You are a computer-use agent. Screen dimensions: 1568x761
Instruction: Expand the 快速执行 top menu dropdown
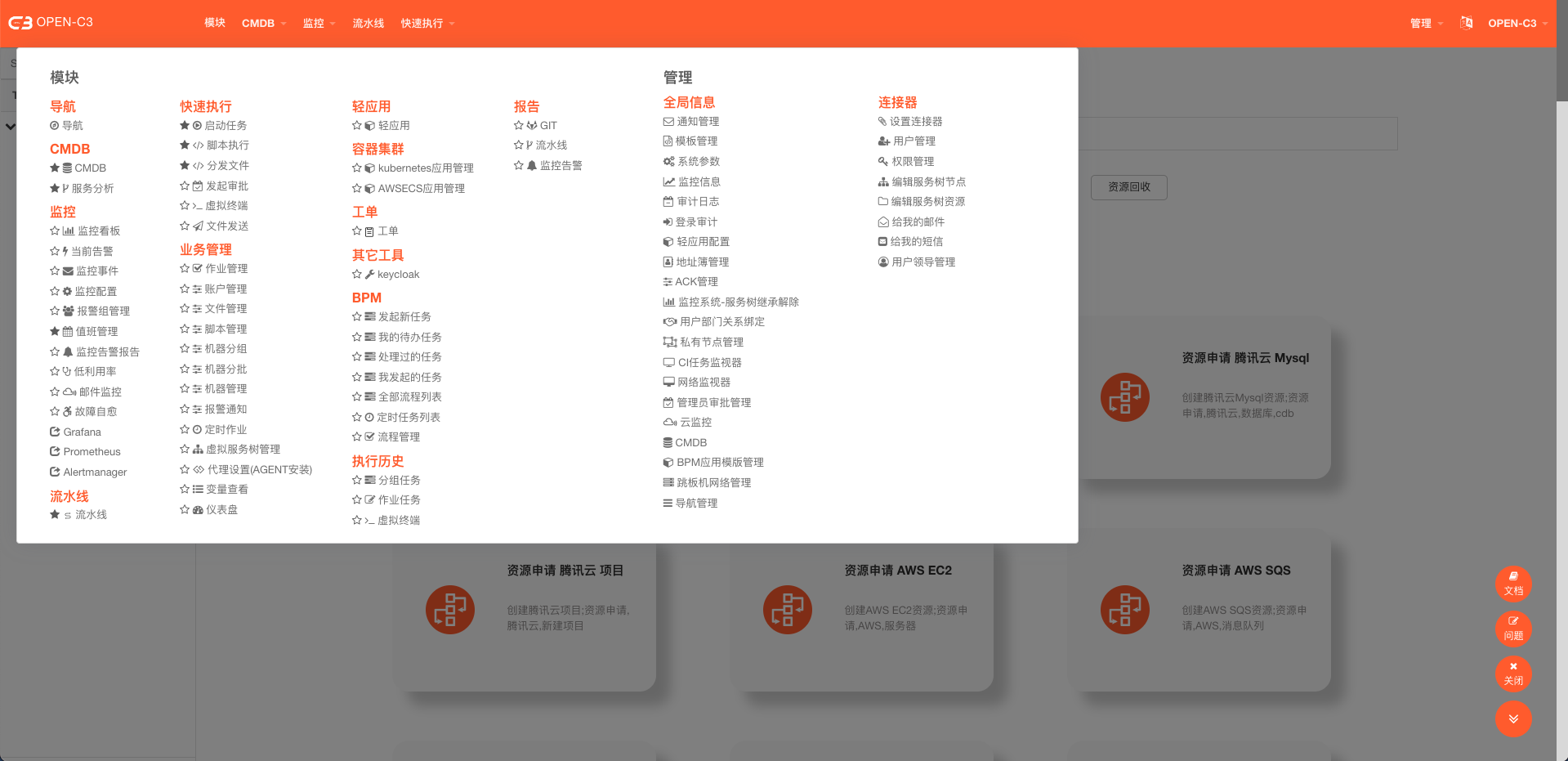point(428,23)
